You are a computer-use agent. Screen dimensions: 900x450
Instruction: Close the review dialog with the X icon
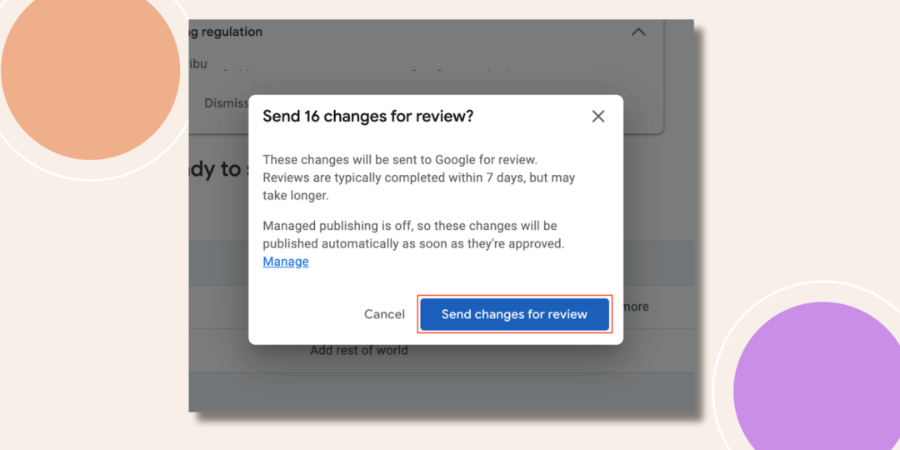598,117
